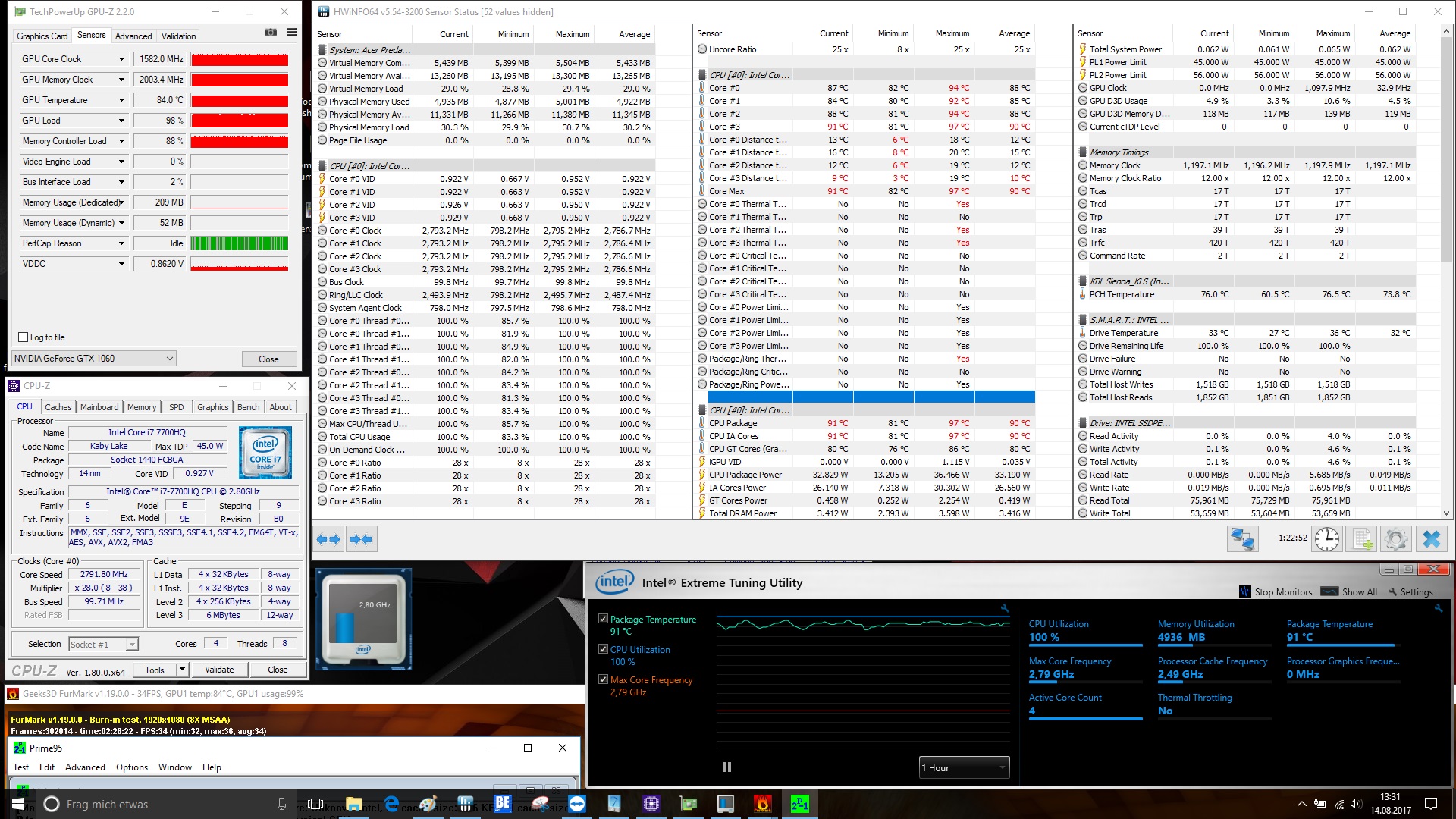
Task: Open the GPU-Z hamburger menu icon
Action: pyautogui.click(x=291, y=33)
